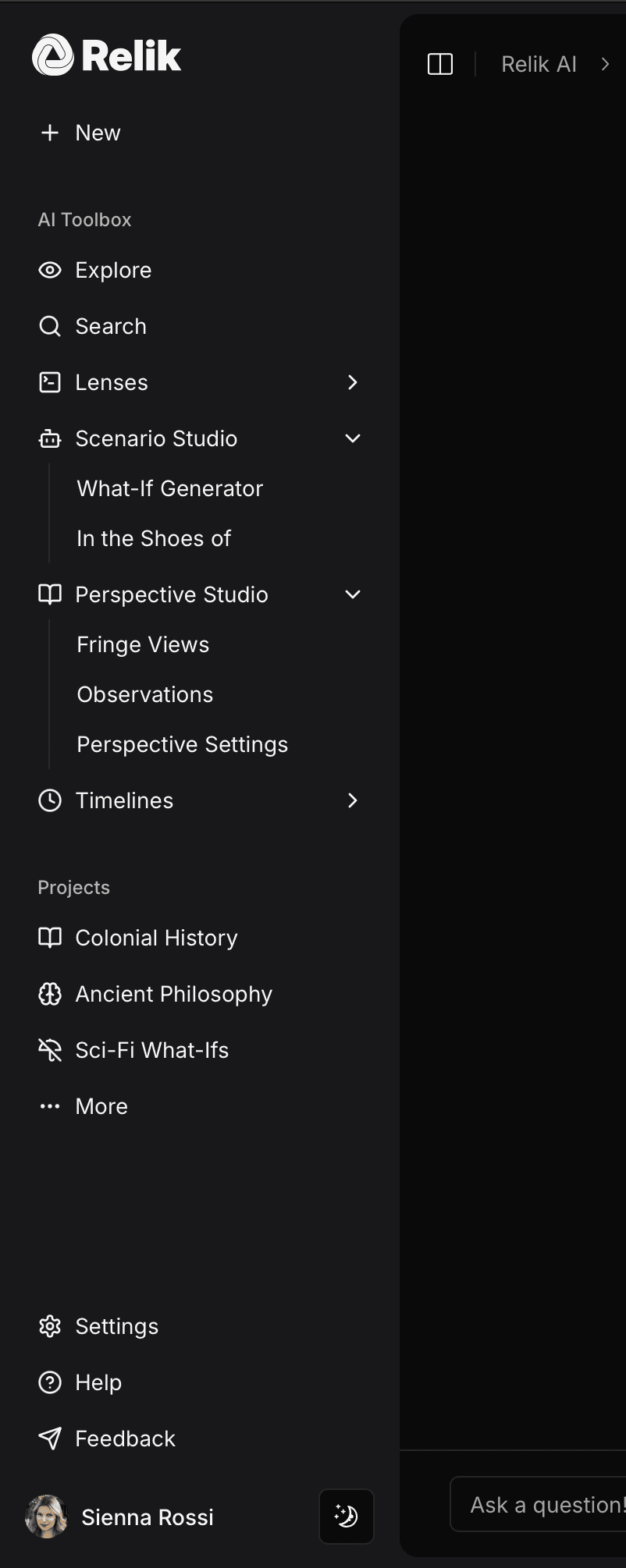
Task: Open Explore with the eye icon
Action: tap(50, 270)
